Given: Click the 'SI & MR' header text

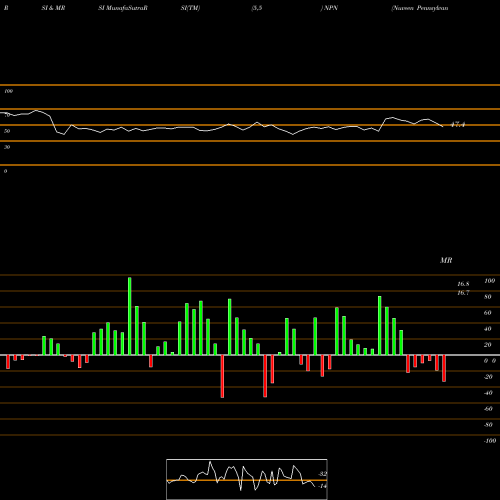Looking at the screenshot, I should coord(53,8).
